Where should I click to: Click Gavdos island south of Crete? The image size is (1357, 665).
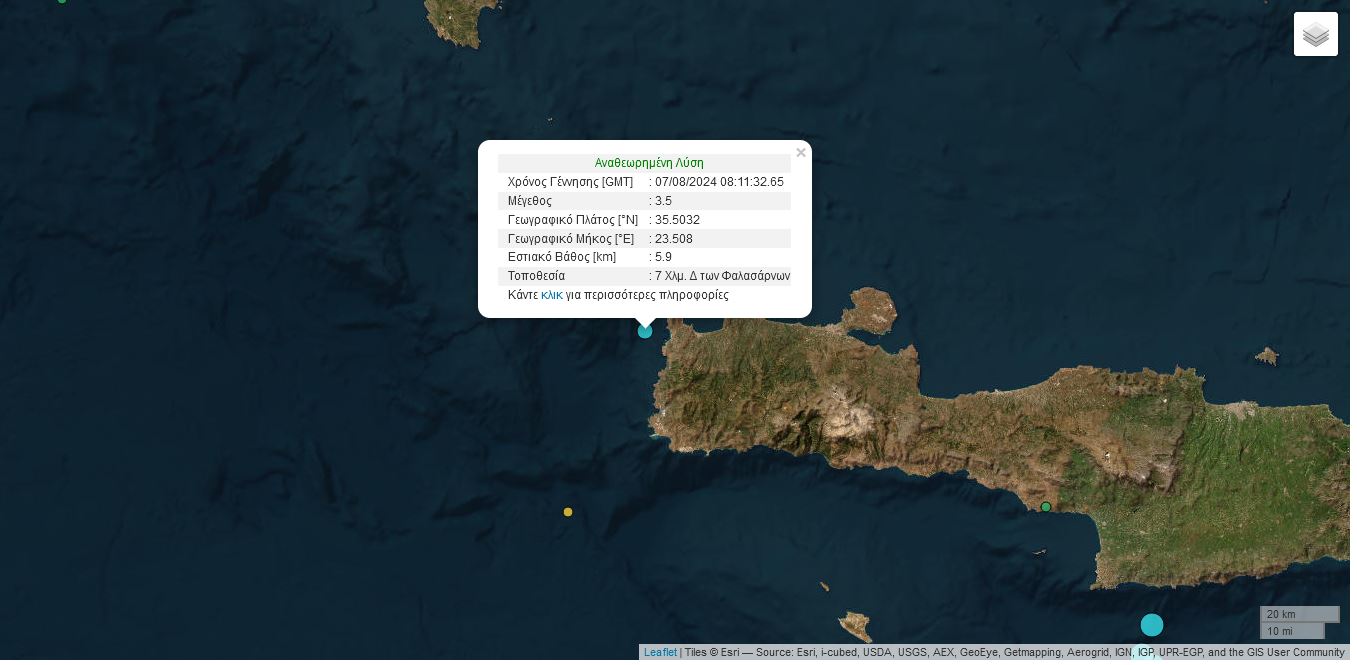pyautogui.click(x=855, y=625)
